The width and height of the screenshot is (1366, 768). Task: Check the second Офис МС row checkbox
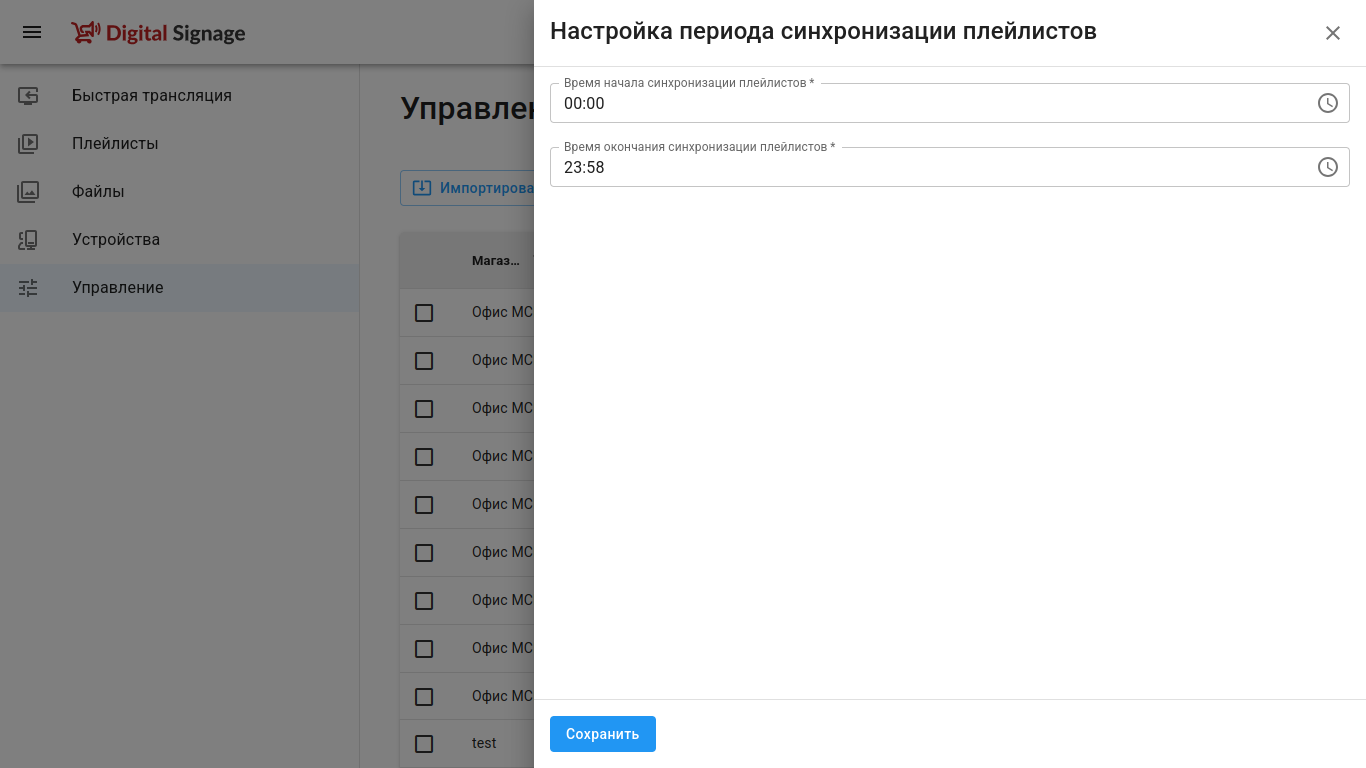point(424,361)
